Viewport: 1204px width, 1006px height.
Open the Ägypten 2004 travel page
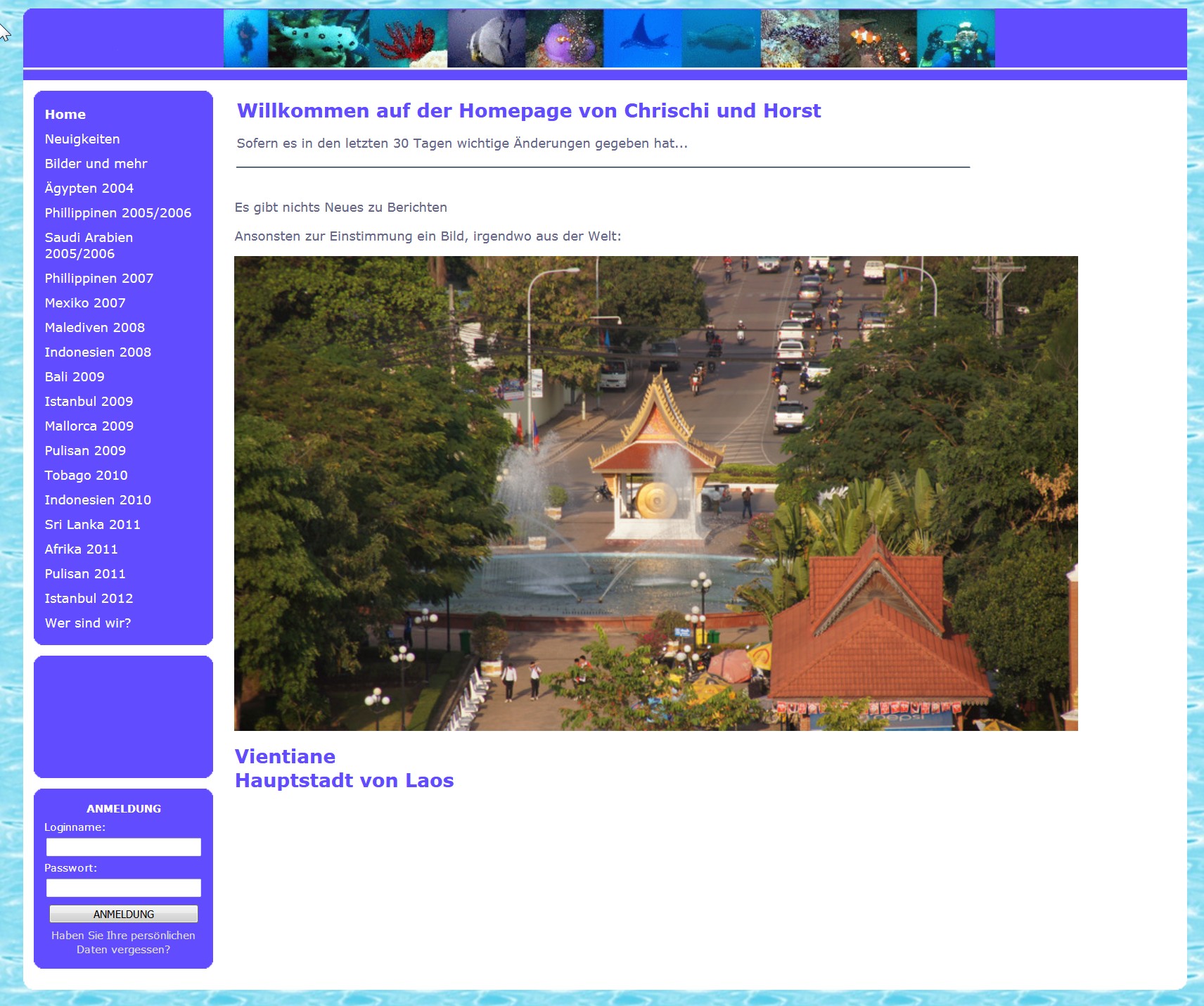tap(89, 189)
